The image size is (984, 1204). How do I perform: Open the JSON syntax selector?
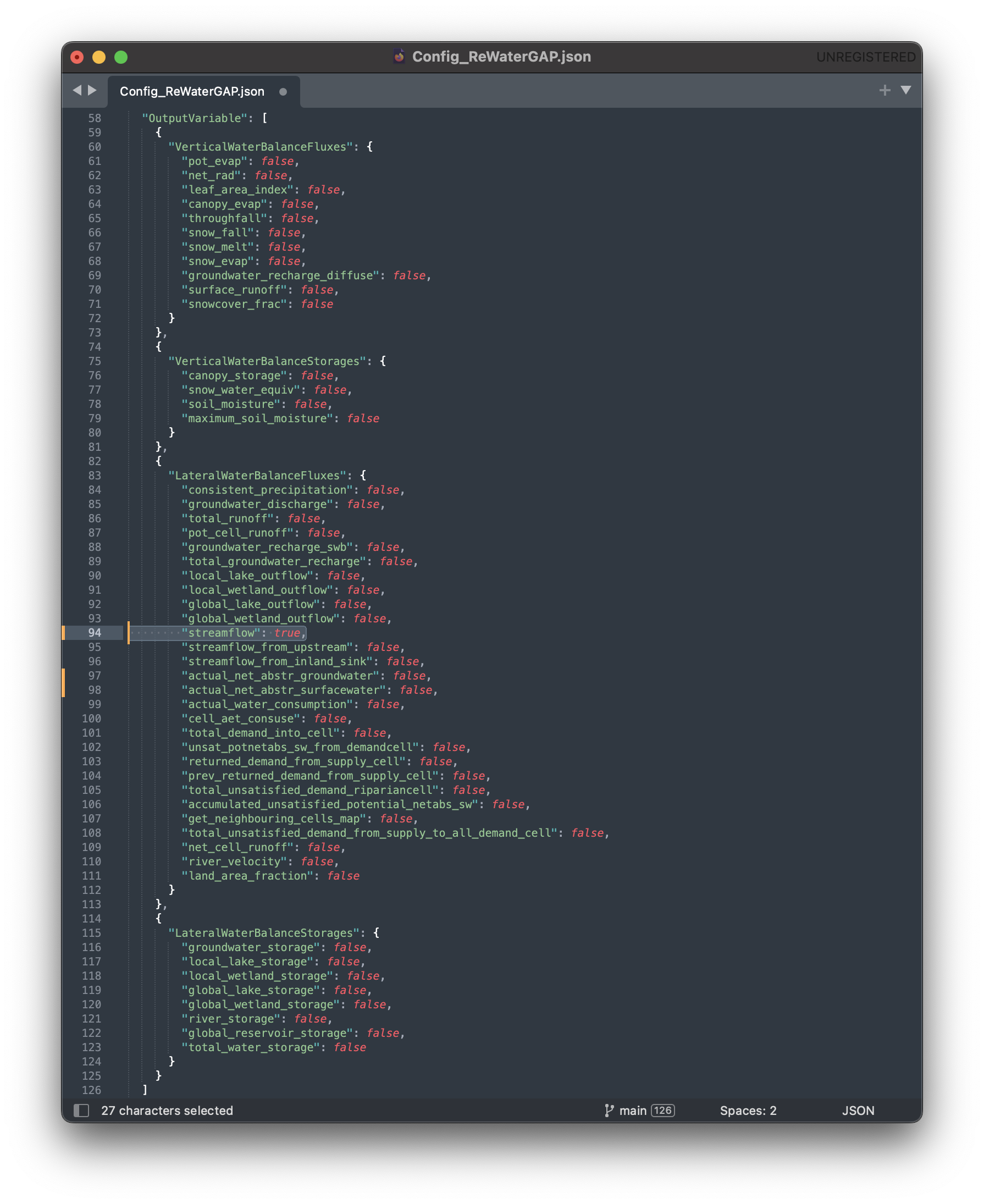[x=858, y=1110]
